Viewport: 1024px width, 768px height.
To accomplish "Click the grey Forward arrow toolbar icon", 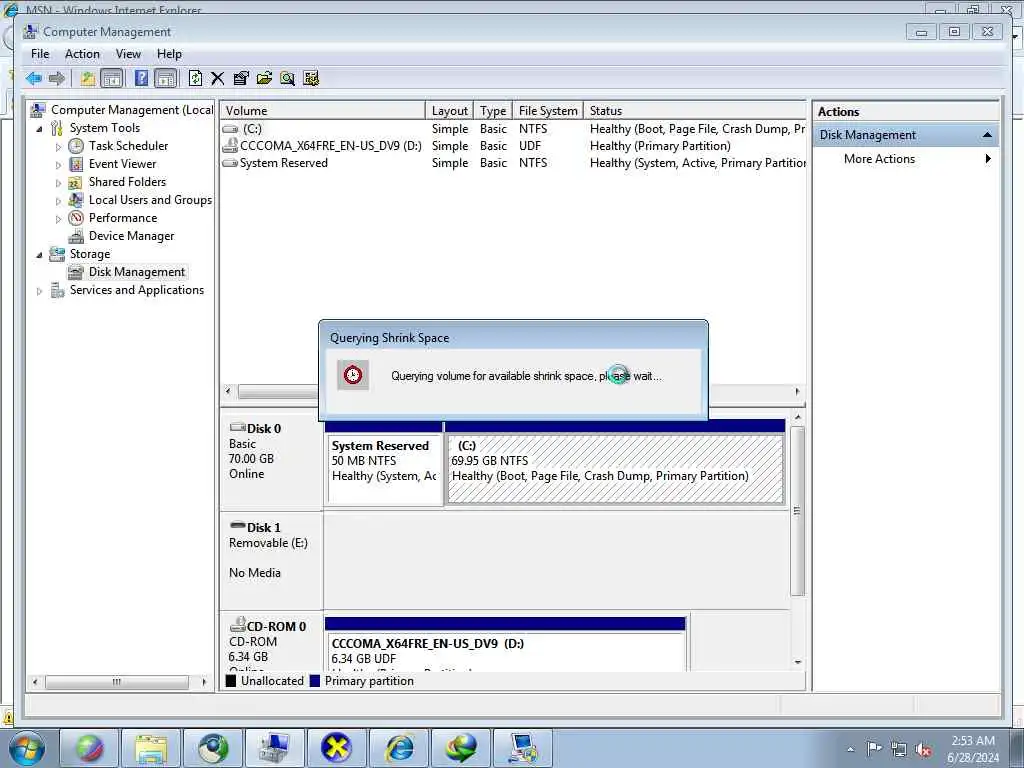I will (x=57, y=79).
